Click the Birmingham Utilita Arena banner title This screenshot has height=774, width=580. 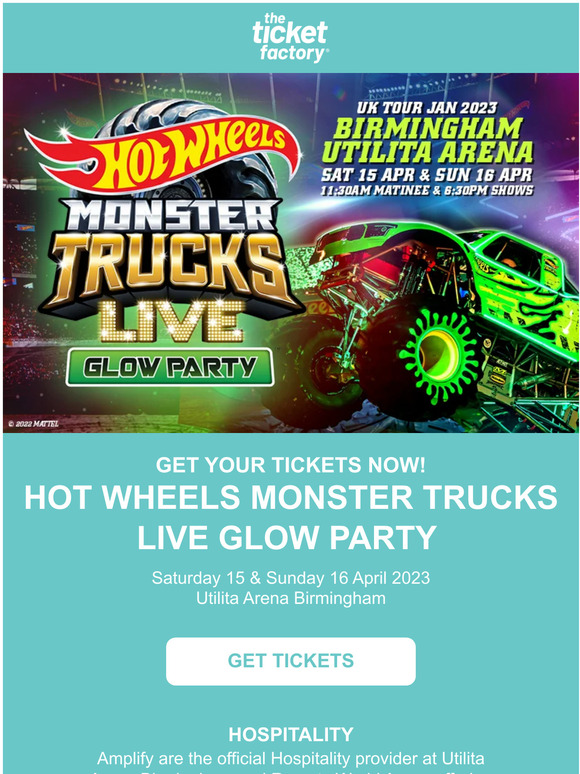(x=427, y=141)
